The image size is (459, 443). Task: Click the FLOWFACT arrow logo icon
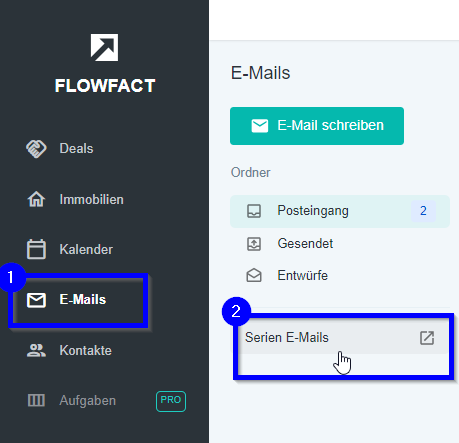104,47
